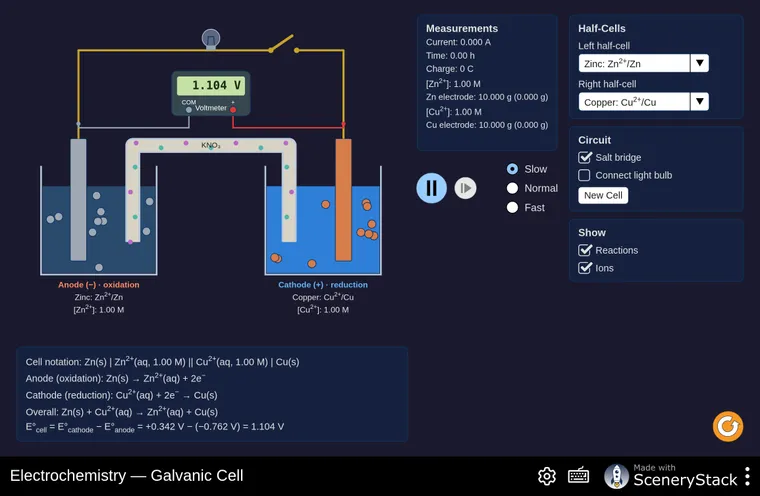Click the voltmeter display reading 1.104 V
The image size is (760, 496).
[211, 86]
